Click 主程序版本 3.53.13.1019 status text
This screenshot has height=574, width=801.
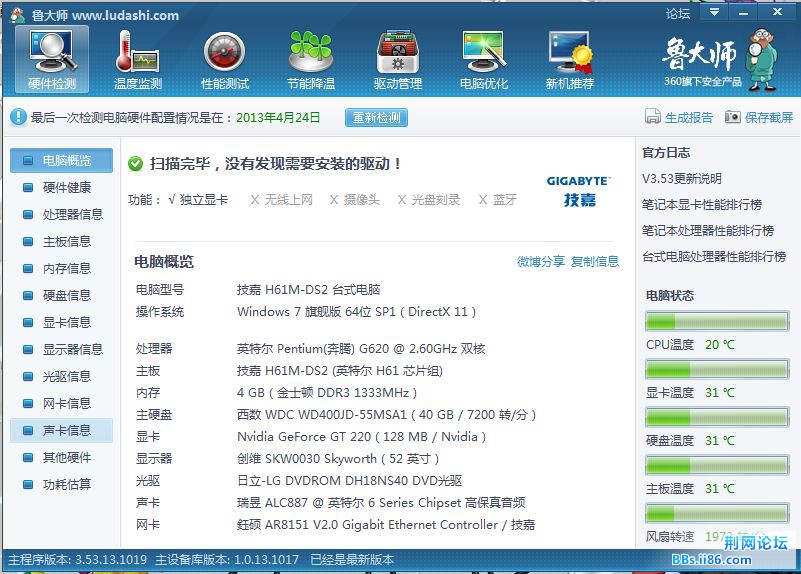(78, 560)
